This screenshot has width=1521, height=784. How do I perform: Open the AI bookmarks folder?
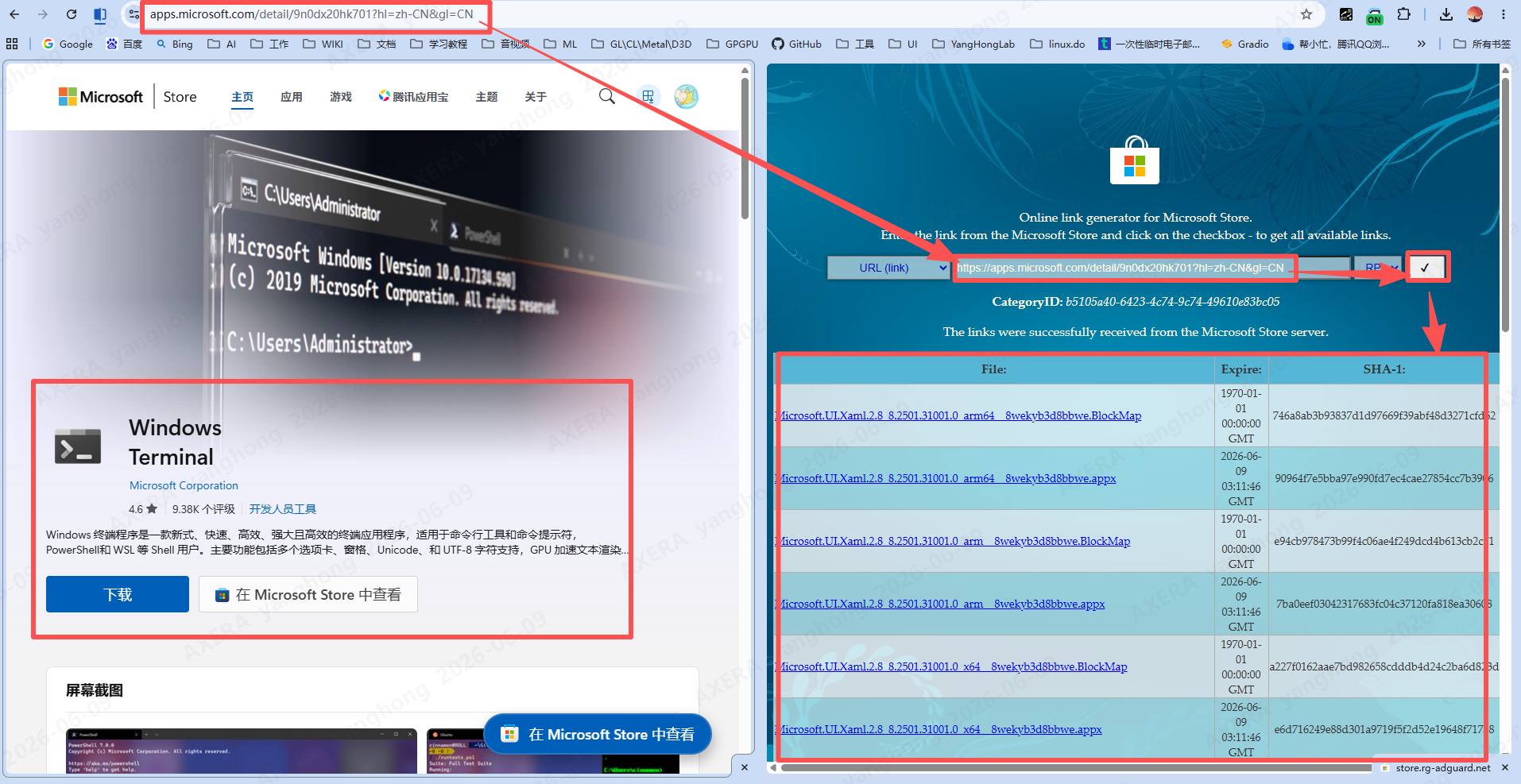pyautogui.click(x=222, y=44)
